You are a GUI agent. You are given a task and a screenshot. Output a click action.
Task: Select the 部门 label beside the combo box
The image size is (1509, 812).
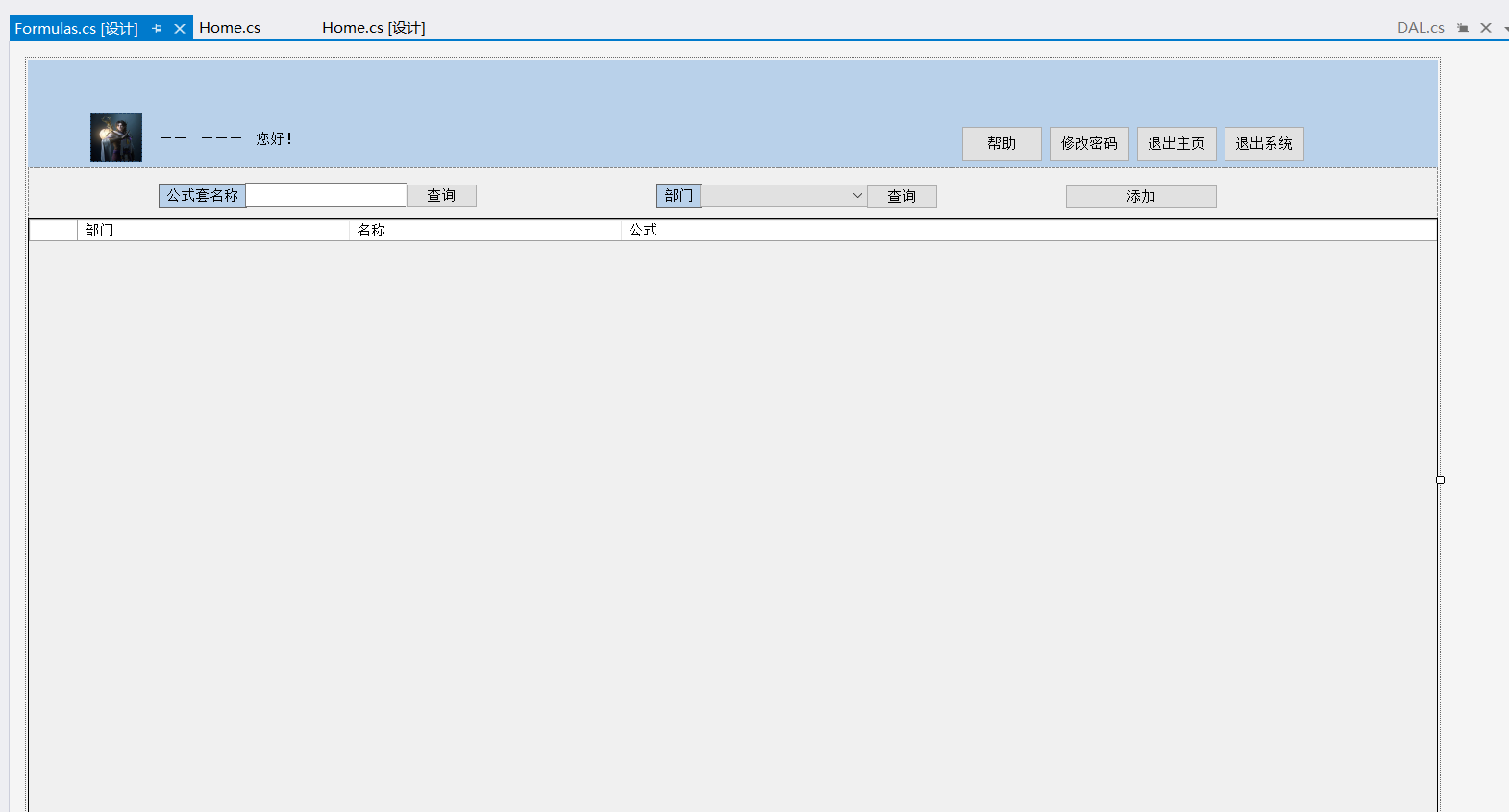pos(679,196)
